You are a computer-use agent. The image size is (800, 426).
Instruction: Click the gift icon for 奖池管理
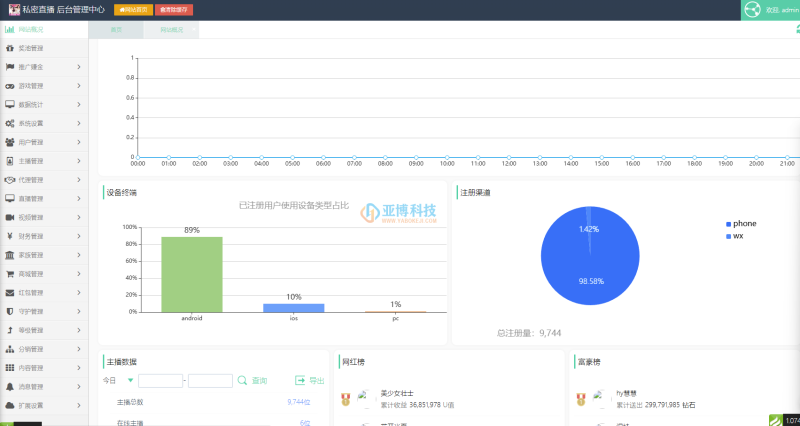coord(9,48)
